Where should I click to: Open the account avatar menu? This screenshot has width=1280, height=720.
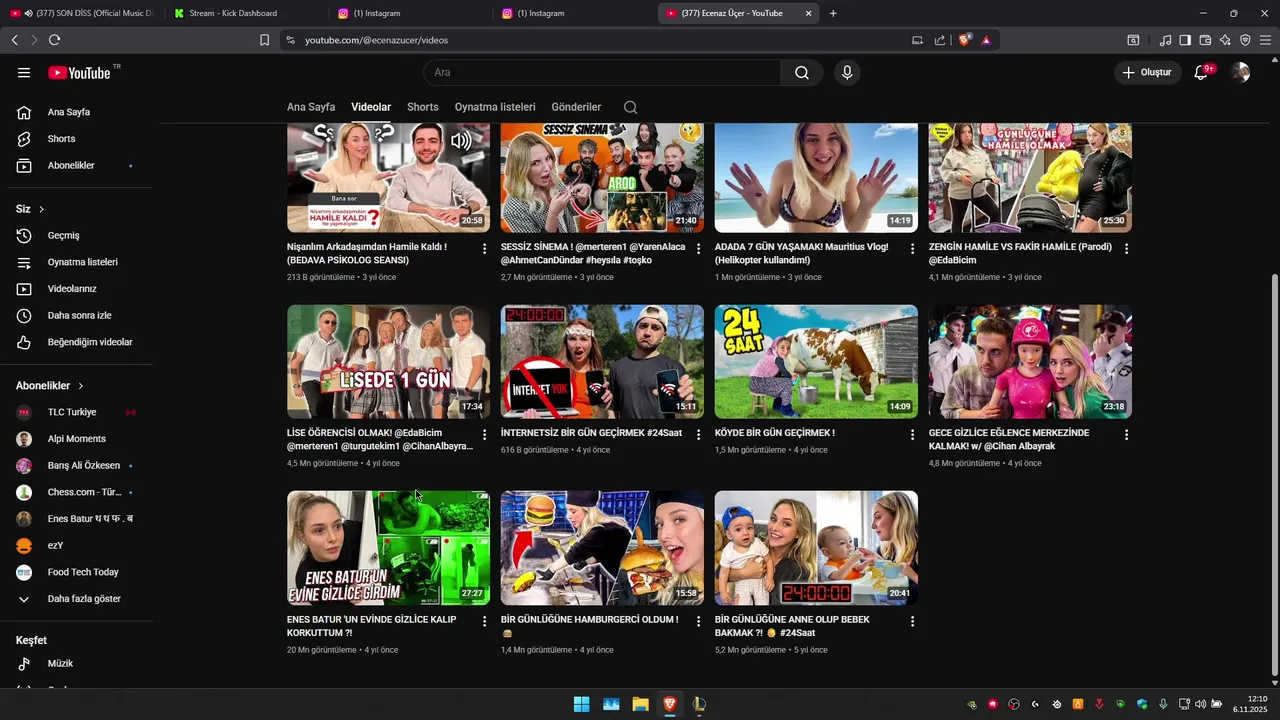[x=1241, y=73]
